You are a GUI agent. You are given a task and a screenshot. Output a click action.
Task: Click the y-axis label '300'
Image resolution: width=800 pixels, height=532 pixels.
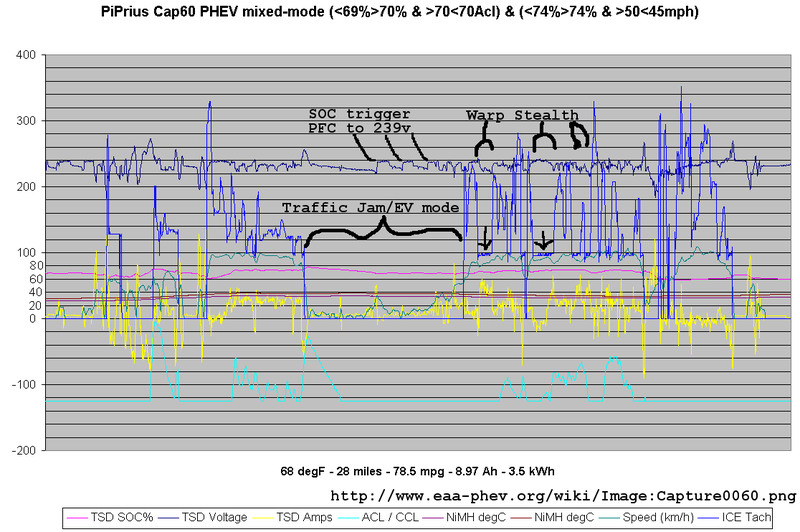26,121
